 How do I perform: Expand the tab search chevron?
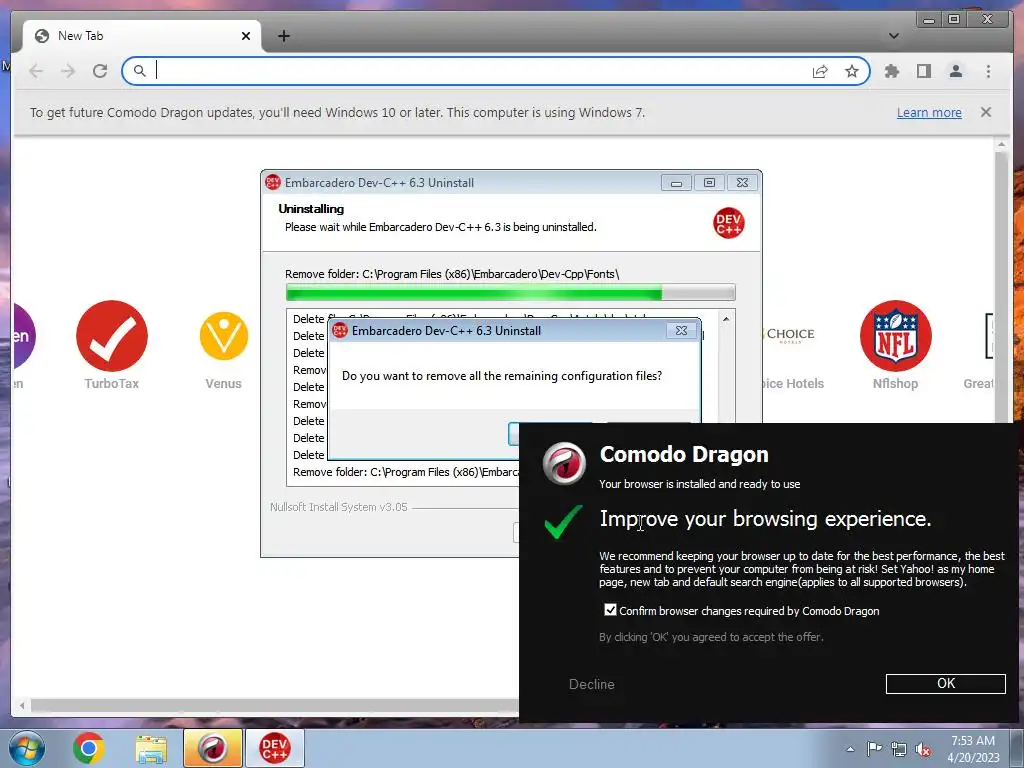[893, 36]
